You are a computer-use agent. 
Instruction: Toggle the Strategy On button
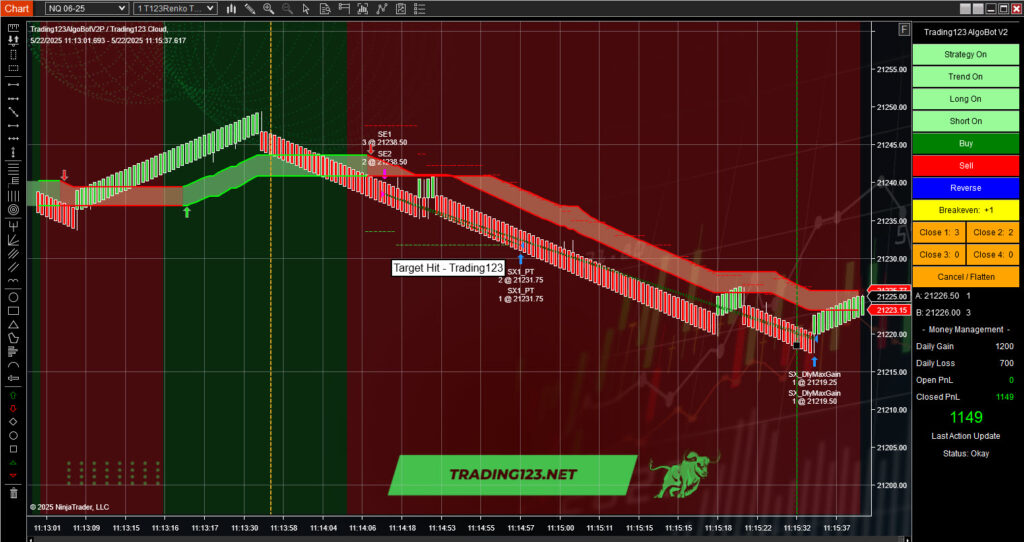(x=965, y=54)
